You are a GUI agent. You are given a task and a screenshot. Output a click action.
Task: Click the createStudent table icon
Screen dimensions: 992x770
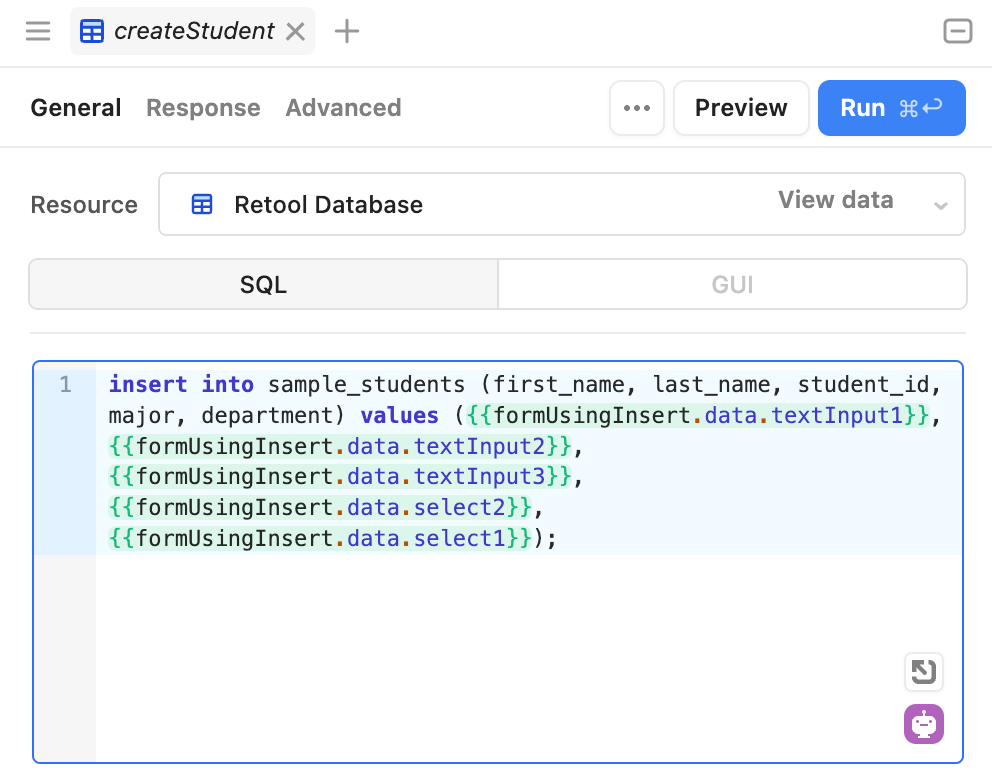pyautogui.click(x=92, y=31)
